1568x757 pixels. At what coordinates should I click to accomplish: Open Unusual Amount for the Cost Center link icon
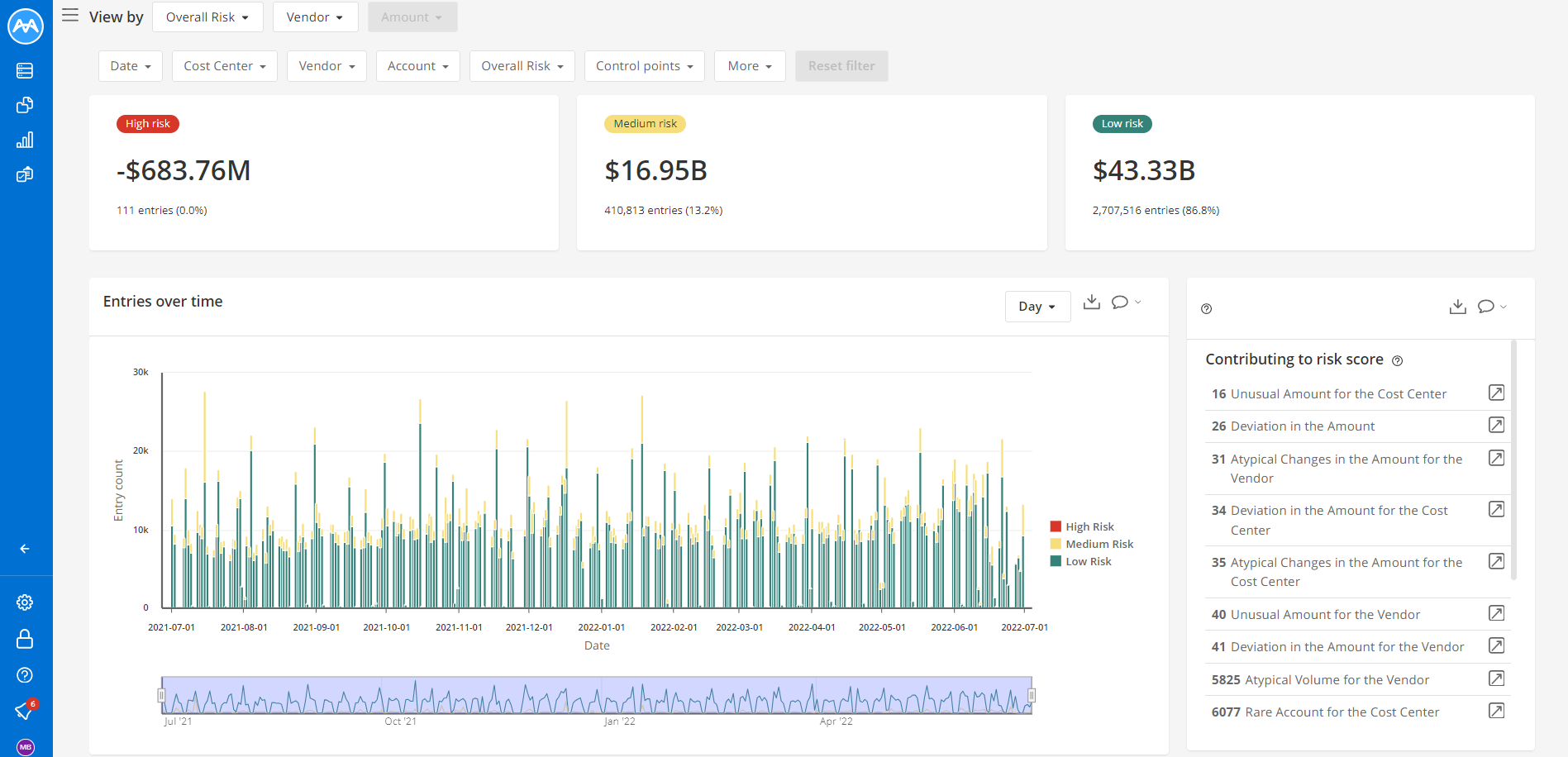point(1496,393)
